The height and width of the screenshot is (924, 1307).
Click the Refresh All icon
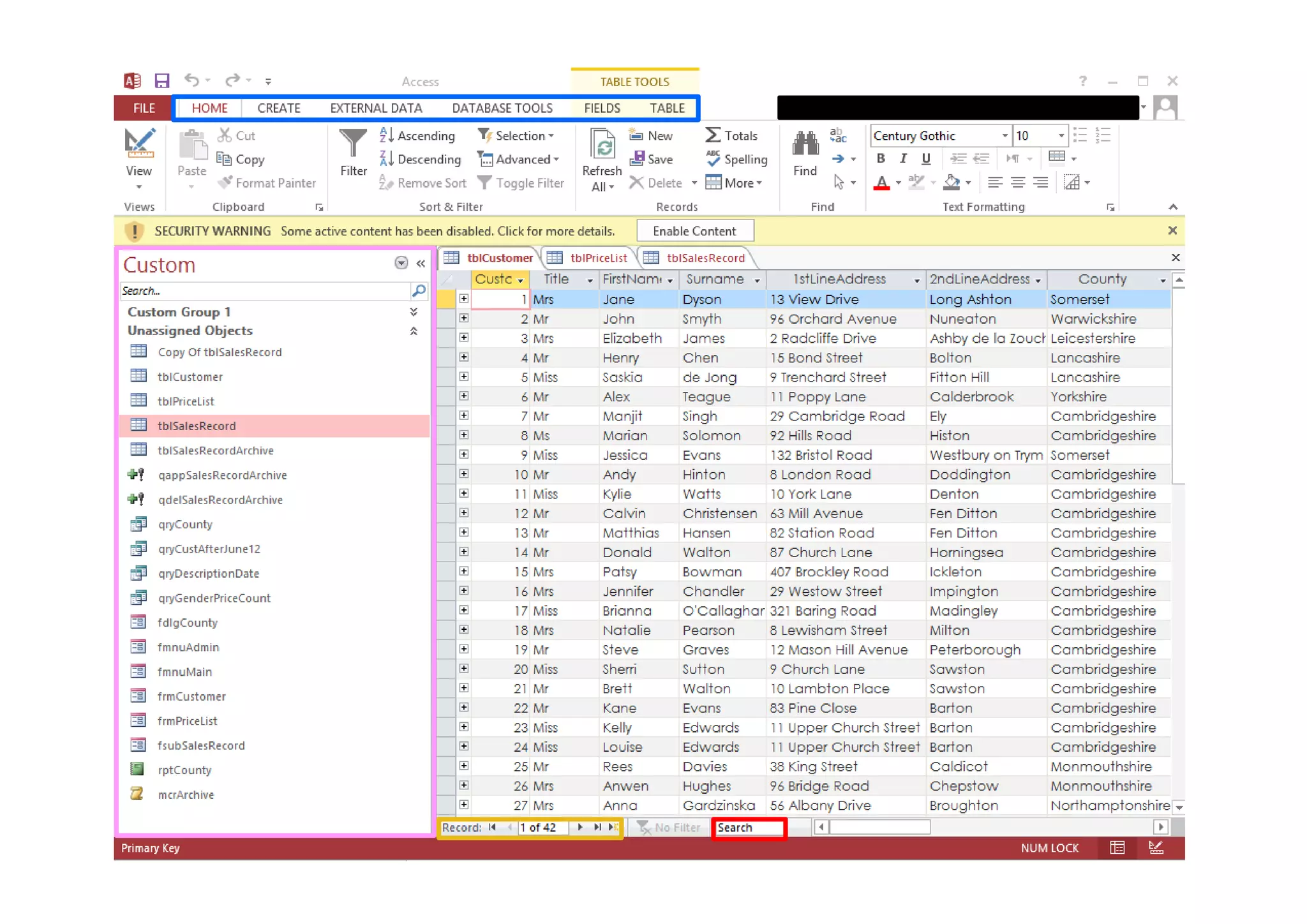click(602, 144)
